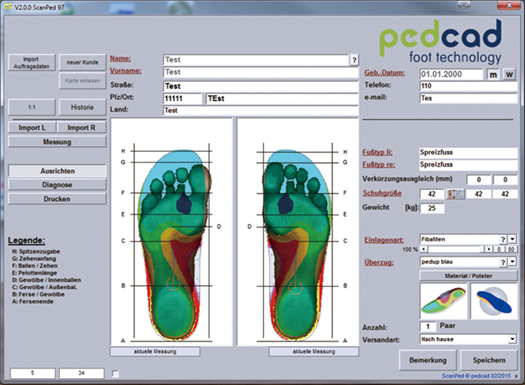Select female gender with the w button
This screenshot has height=385, width=525.
pos(509,74)
